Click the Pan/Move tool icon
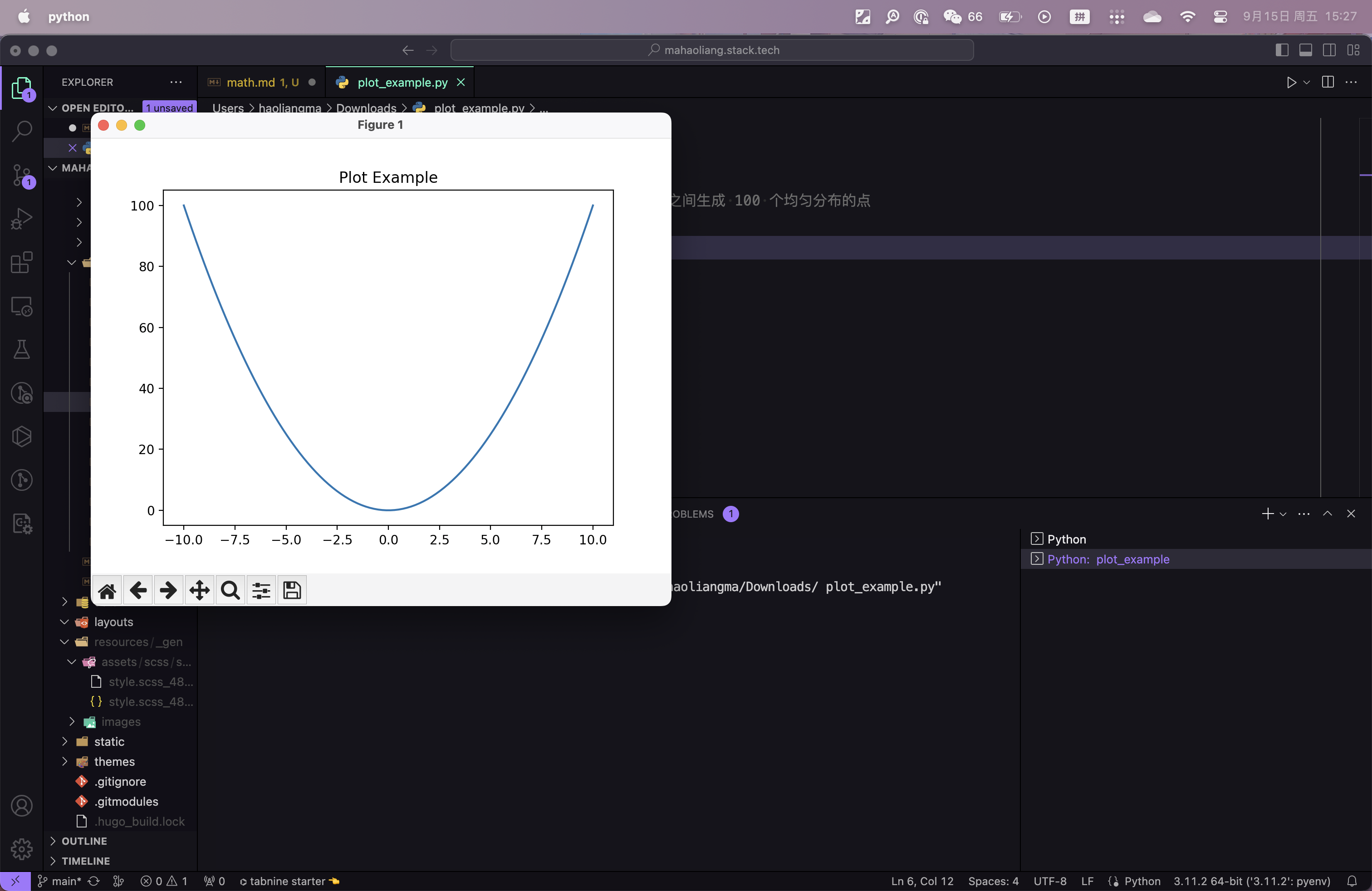Viewport: 1372px width, 891px height. click(199, 590)
